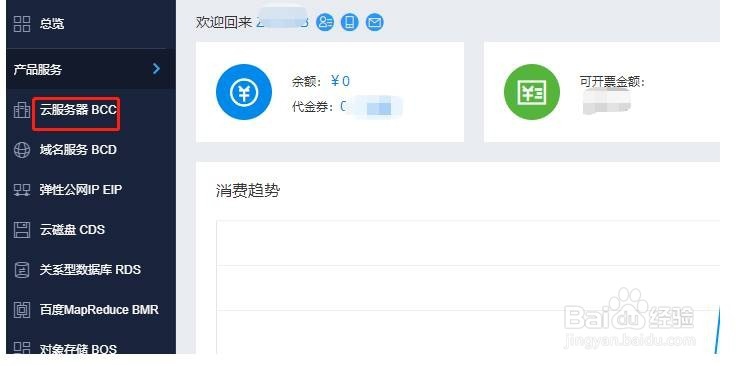736x366 pixels.
Task: Open 域名服务 BCD in the sidebar
Action: 78,150
